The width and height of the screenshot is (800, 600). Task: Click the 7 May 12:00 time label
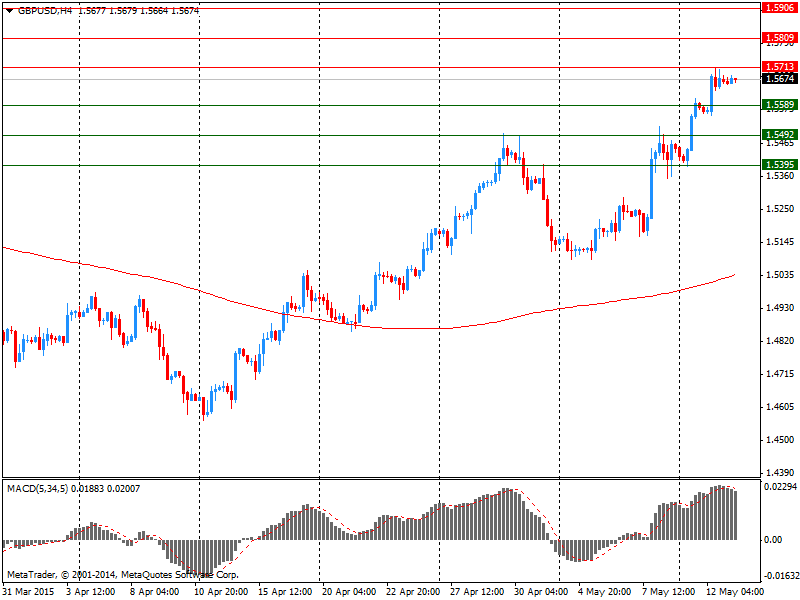669,592
